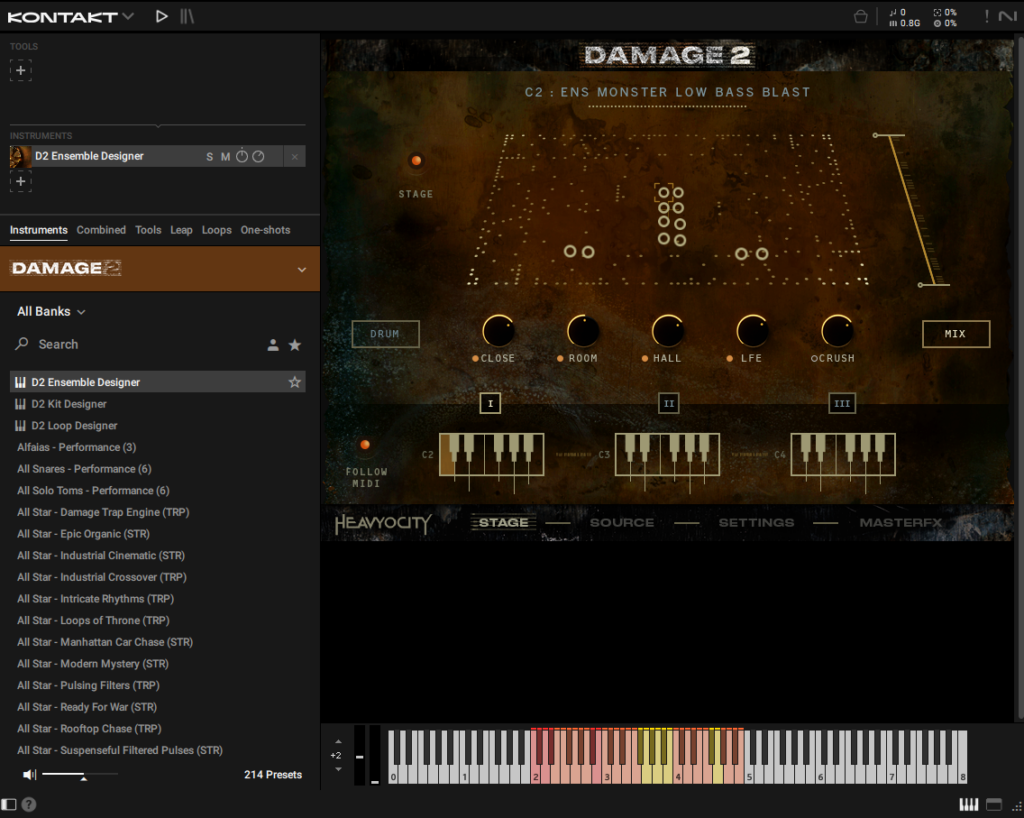Toggle the Follow MIDI light
This screenshot has height=818, width=1024.
tap(365, 445)
